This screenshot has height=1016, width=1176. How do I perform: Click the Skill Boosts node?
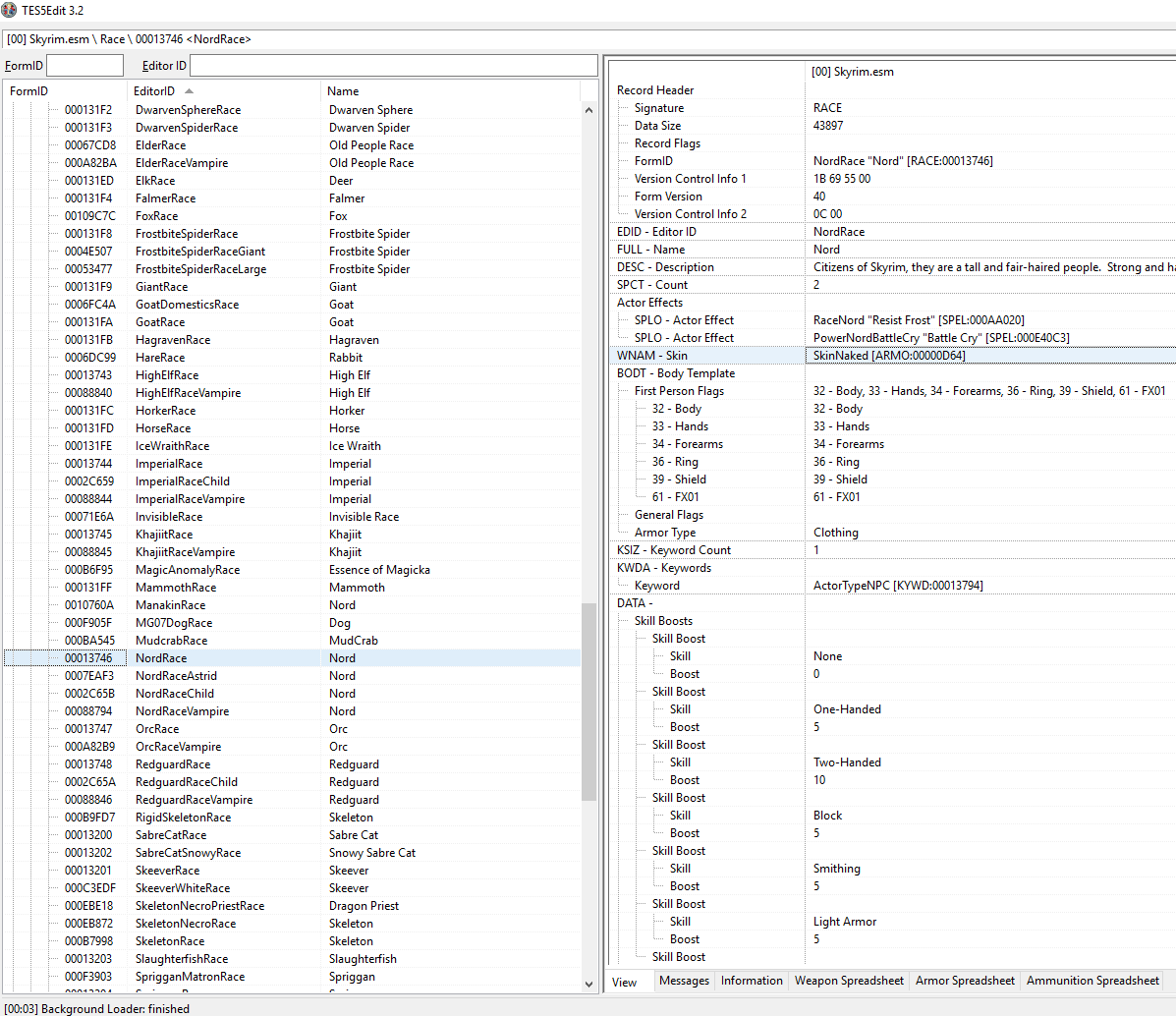coord(663,621)
